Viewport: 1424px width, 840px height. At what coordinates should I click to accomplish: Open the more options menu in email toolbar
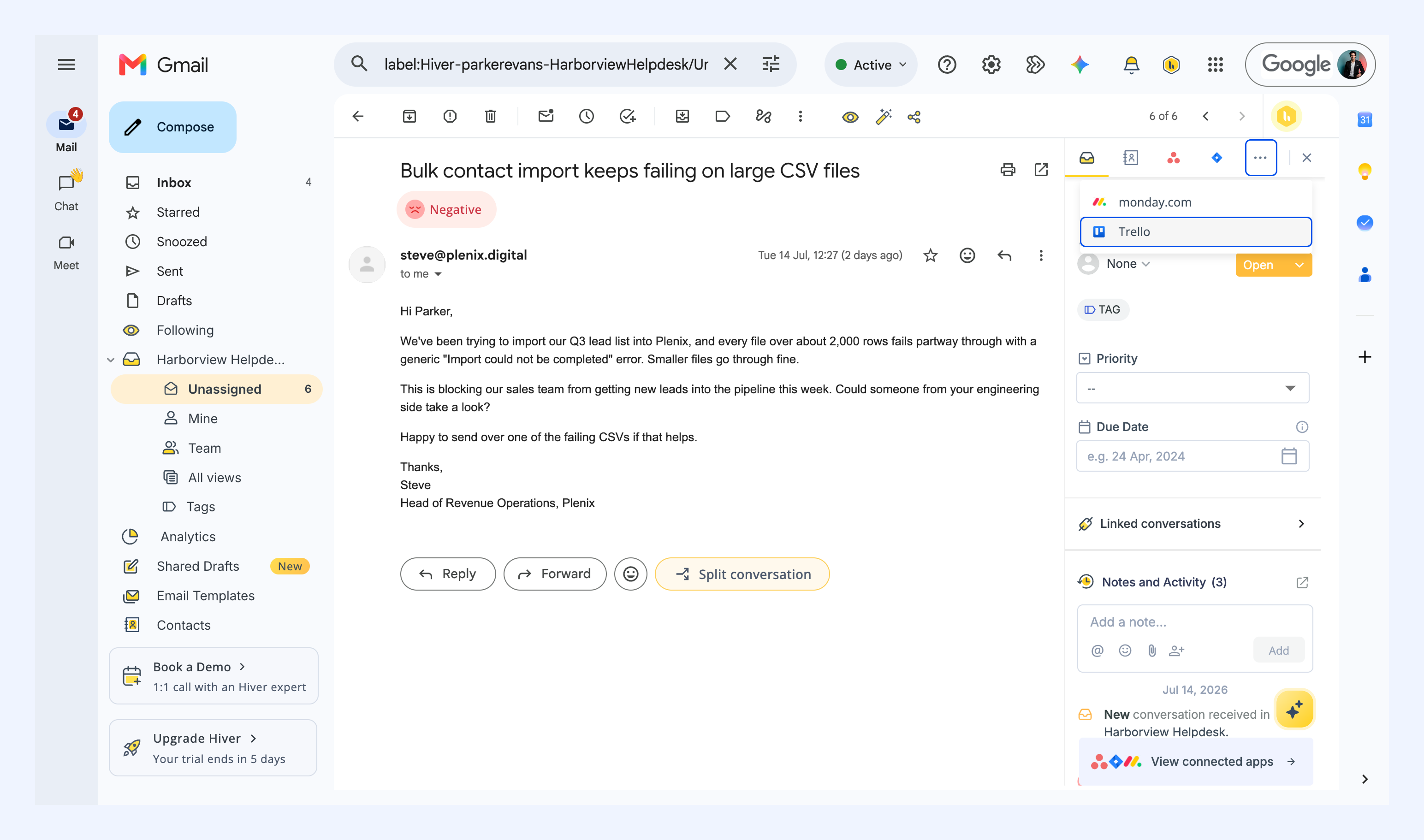(x=800, y=117)
